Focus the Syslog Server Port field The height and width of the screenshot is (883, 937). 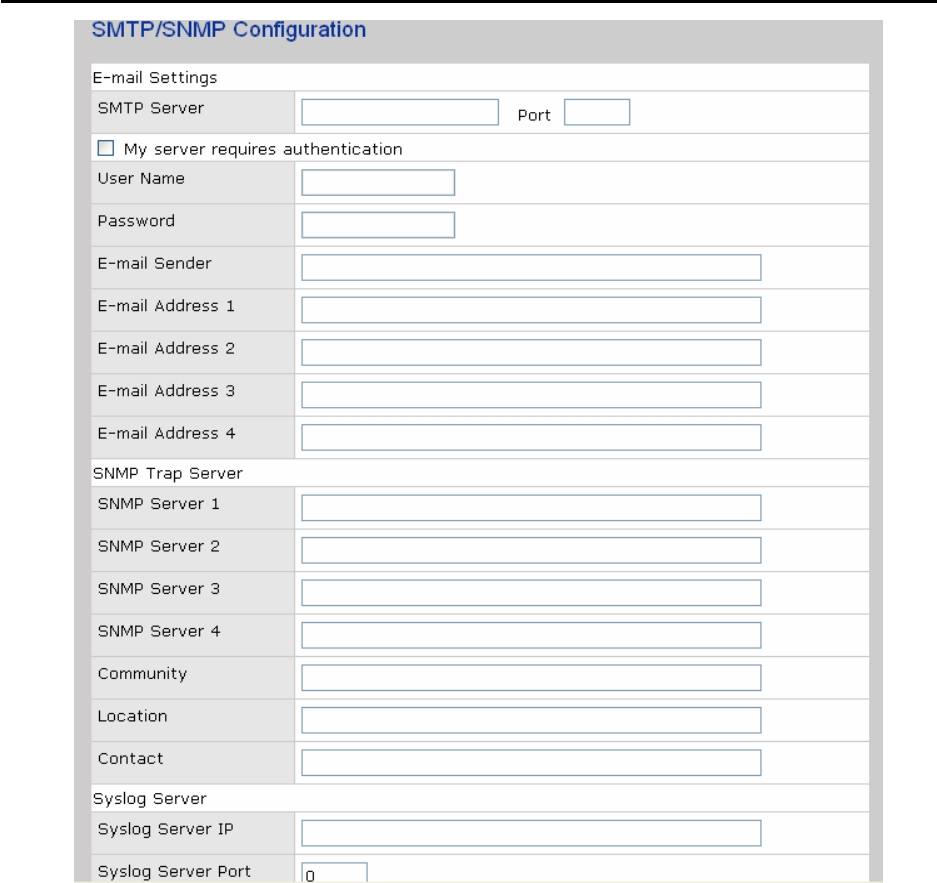[334, 873]
